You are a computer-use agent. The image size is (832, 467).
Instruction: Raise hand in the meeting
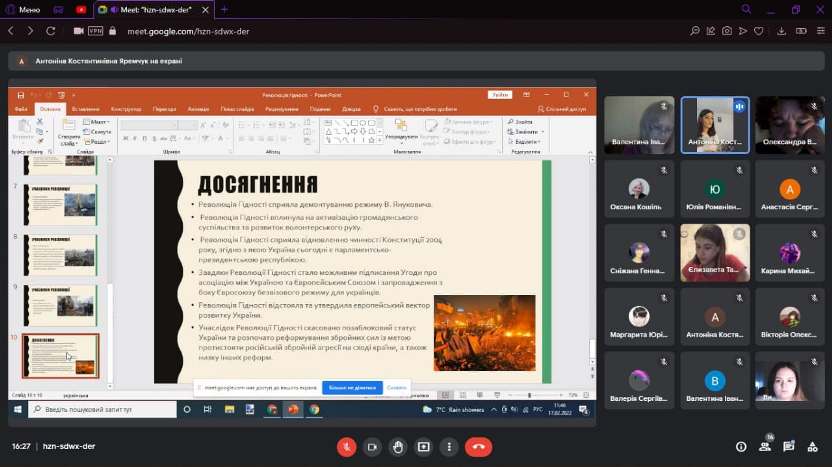[x=399, y=447]
